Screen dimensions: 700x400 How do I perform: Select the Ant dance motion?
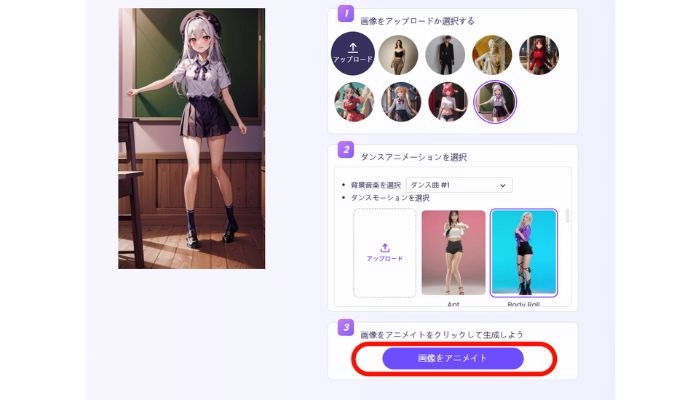click(x=453, y=252)
